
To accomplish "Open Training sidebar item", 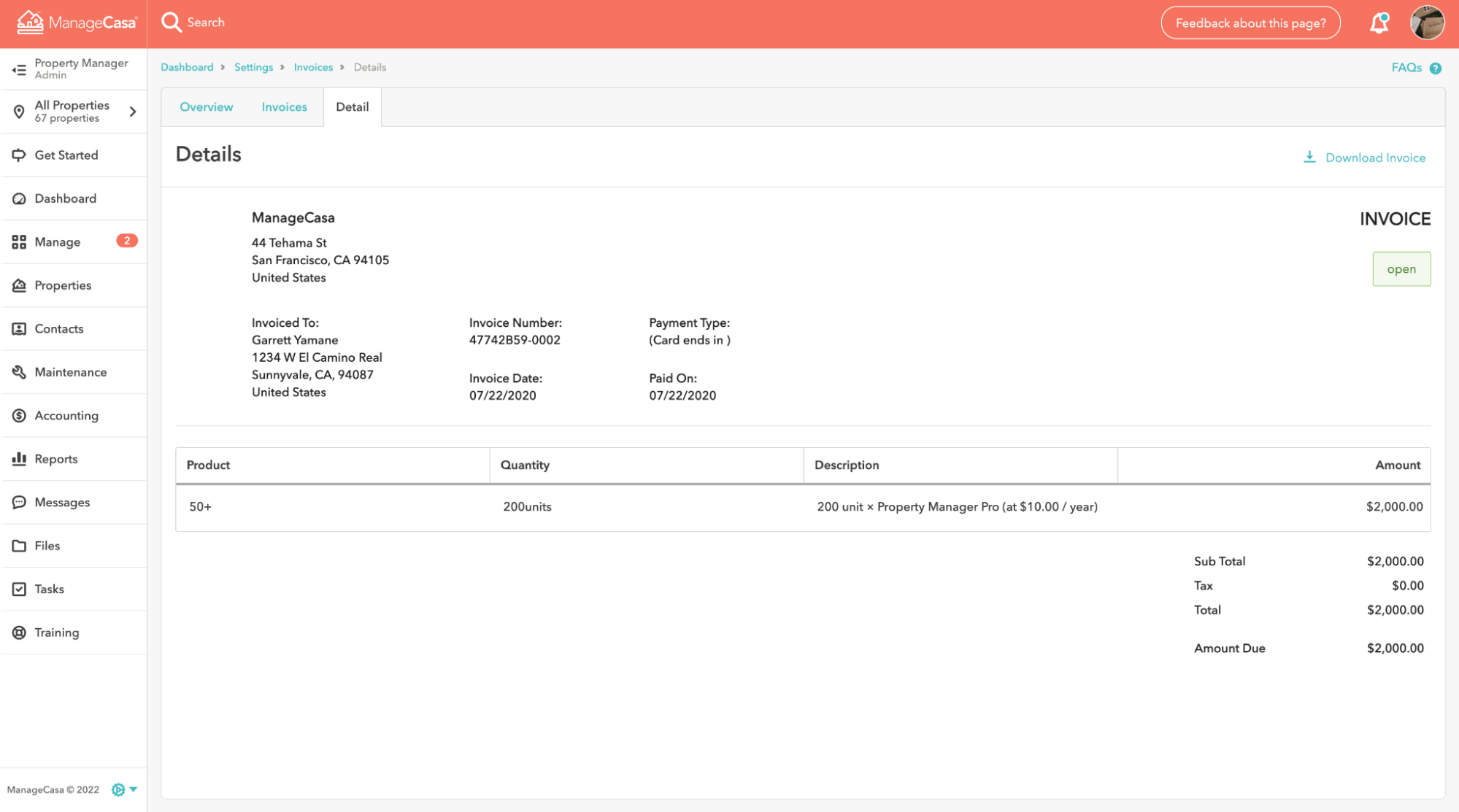I will [x=73, y=633].
